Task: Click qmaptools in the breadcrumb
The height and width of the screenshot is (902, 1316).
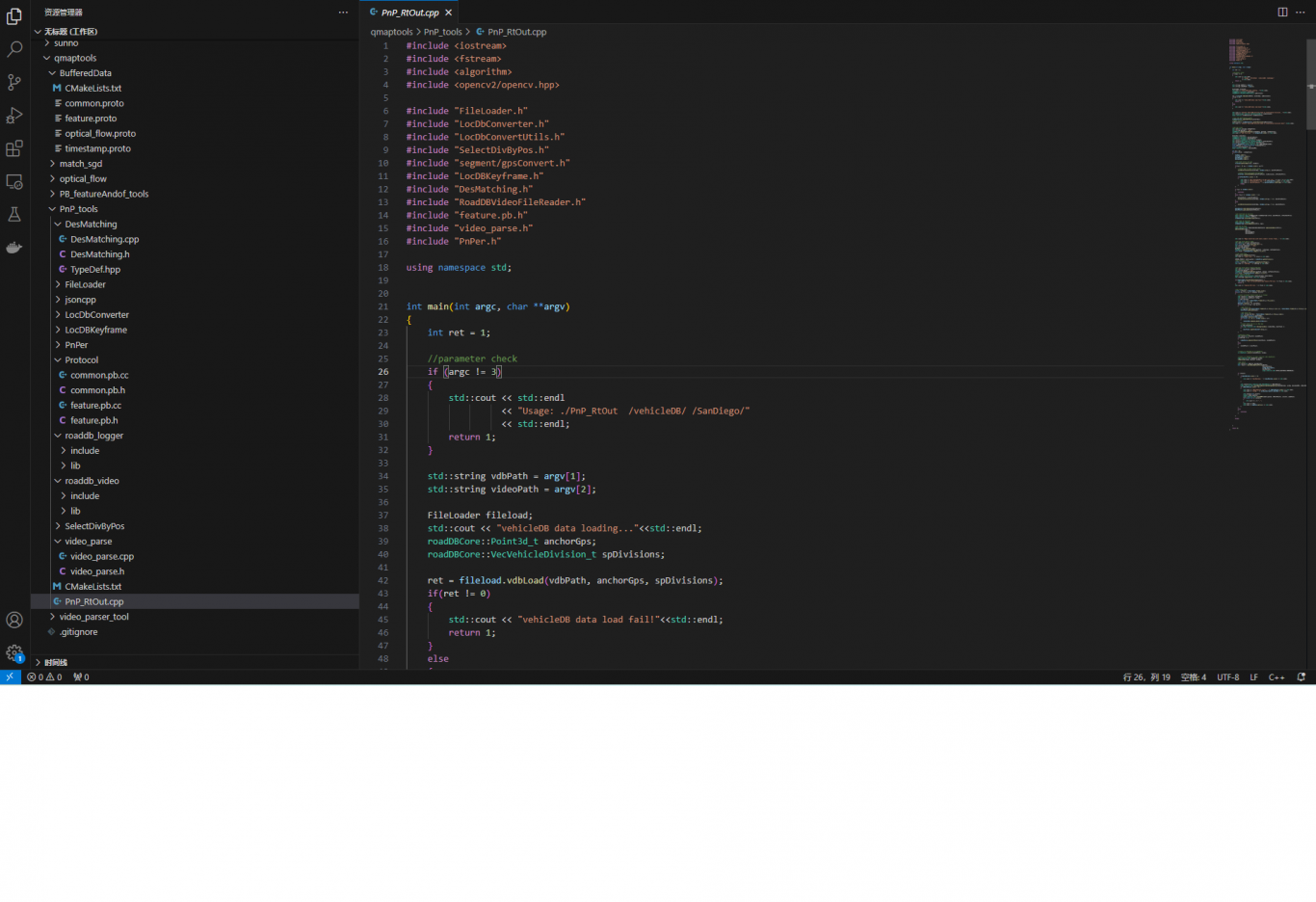Action: (x=392, y=32)
